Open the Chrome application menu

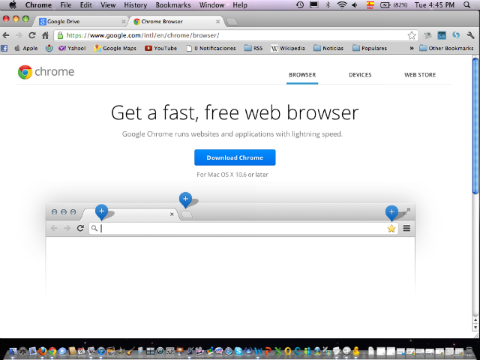pyautogui.click(x=38, y=5)
